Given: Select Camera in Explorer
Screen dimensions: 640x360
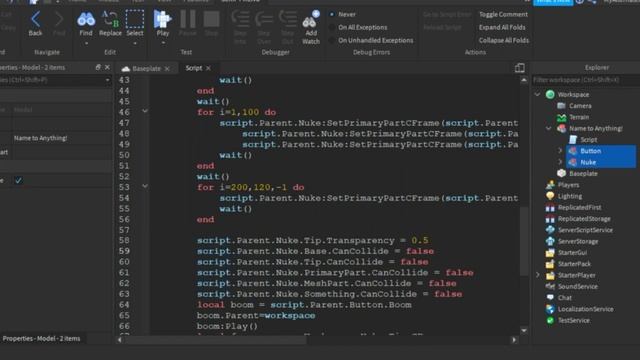Looking at the screenshot, I should point(580,106).
